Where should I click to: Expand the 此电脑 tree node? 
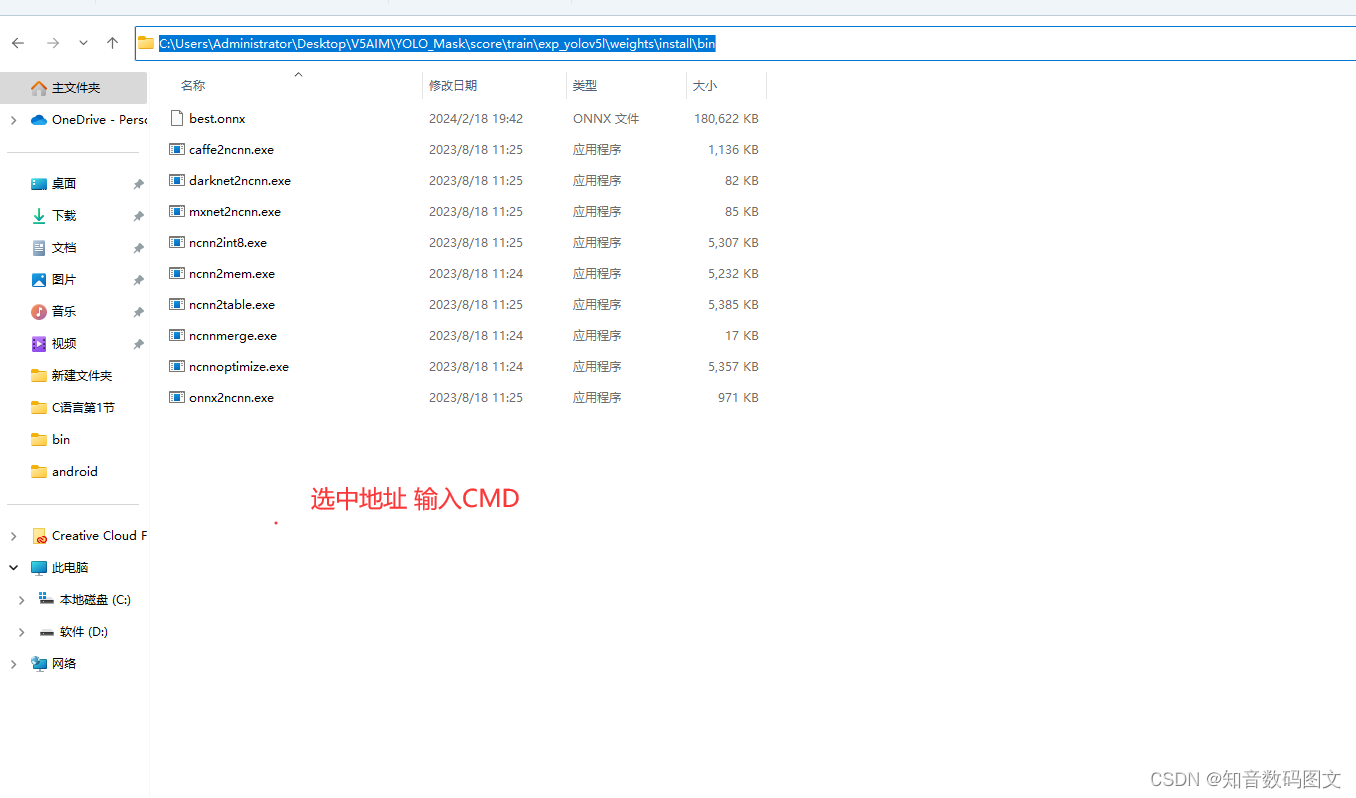pyautogui.click(x=13, y=567)
